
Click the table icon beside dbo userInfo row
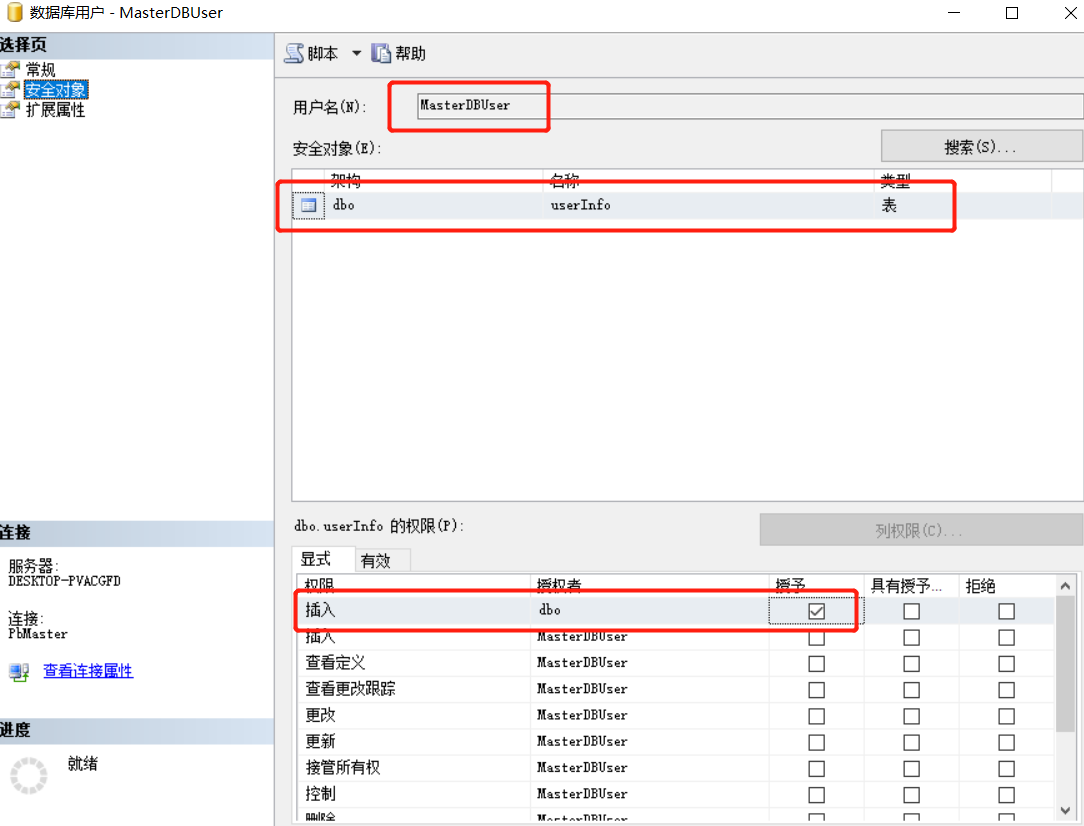307,205
